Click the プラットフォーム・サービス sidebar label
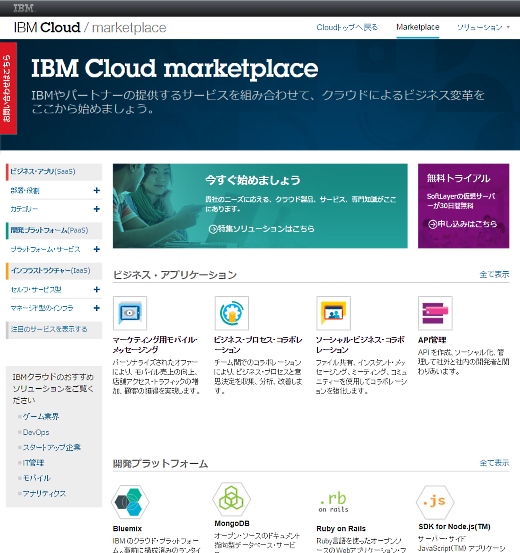 [x=46, y=249]
